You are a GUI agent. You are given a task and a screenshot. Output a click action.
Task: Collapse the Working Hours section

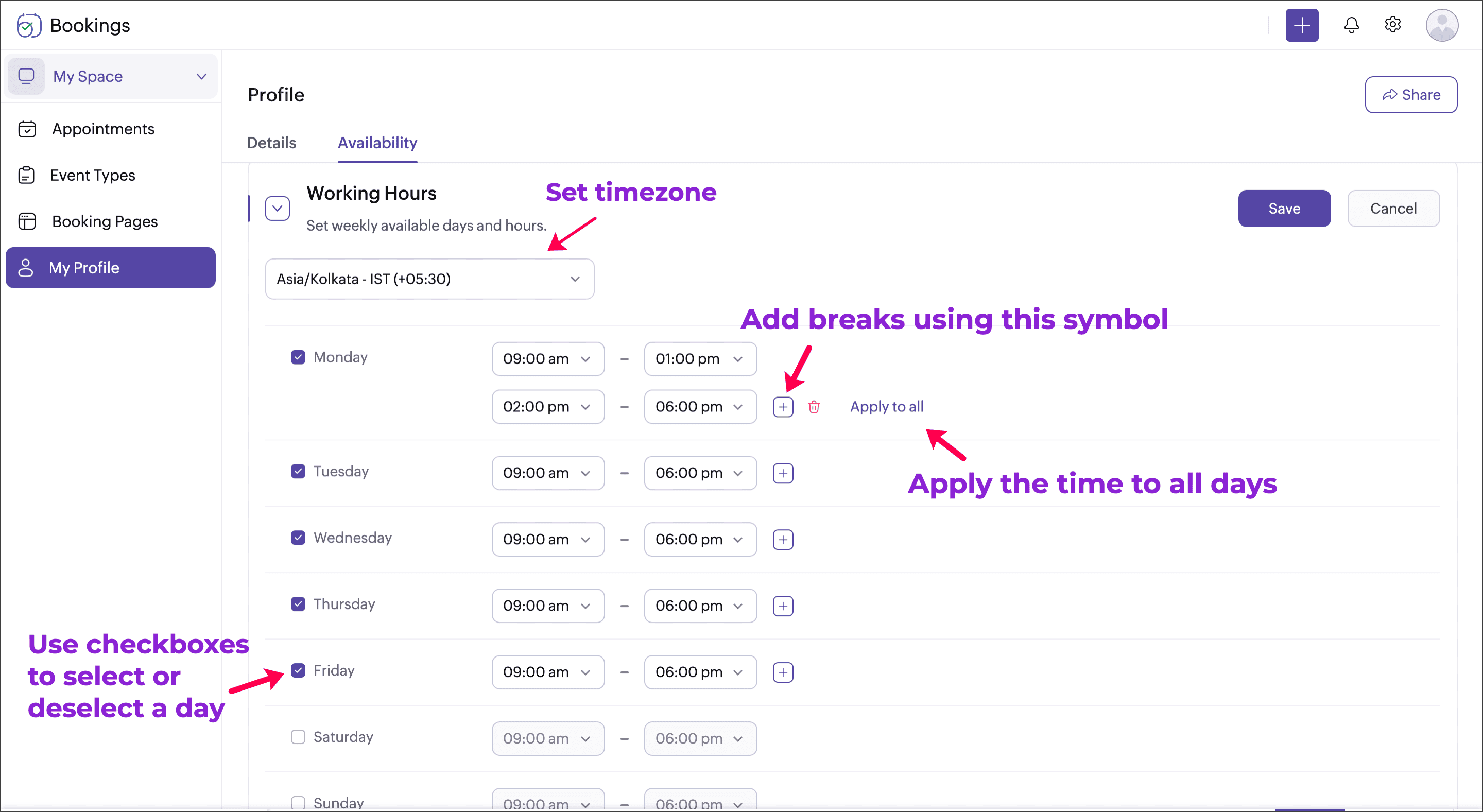(x=277, y=209)
